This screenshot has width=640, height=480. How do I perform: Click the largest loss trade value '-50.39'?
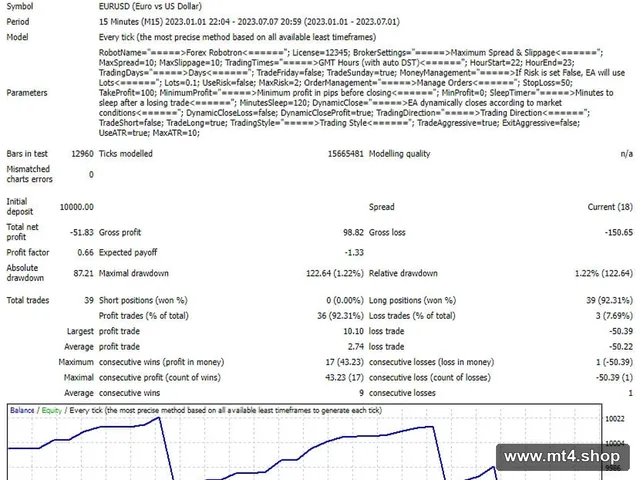(x=621, y=331)
